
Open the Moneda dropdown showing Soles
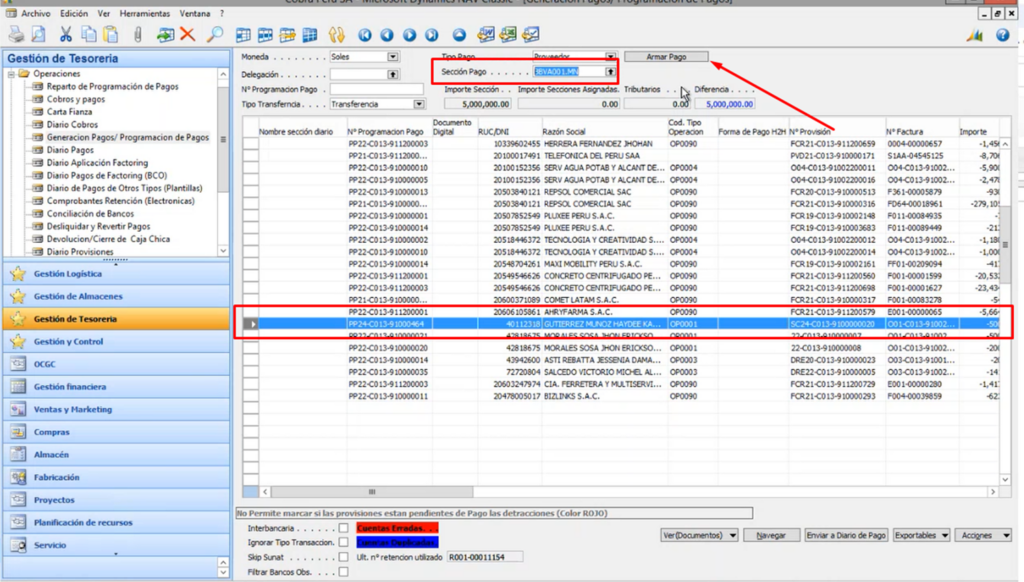coord(392,57)
